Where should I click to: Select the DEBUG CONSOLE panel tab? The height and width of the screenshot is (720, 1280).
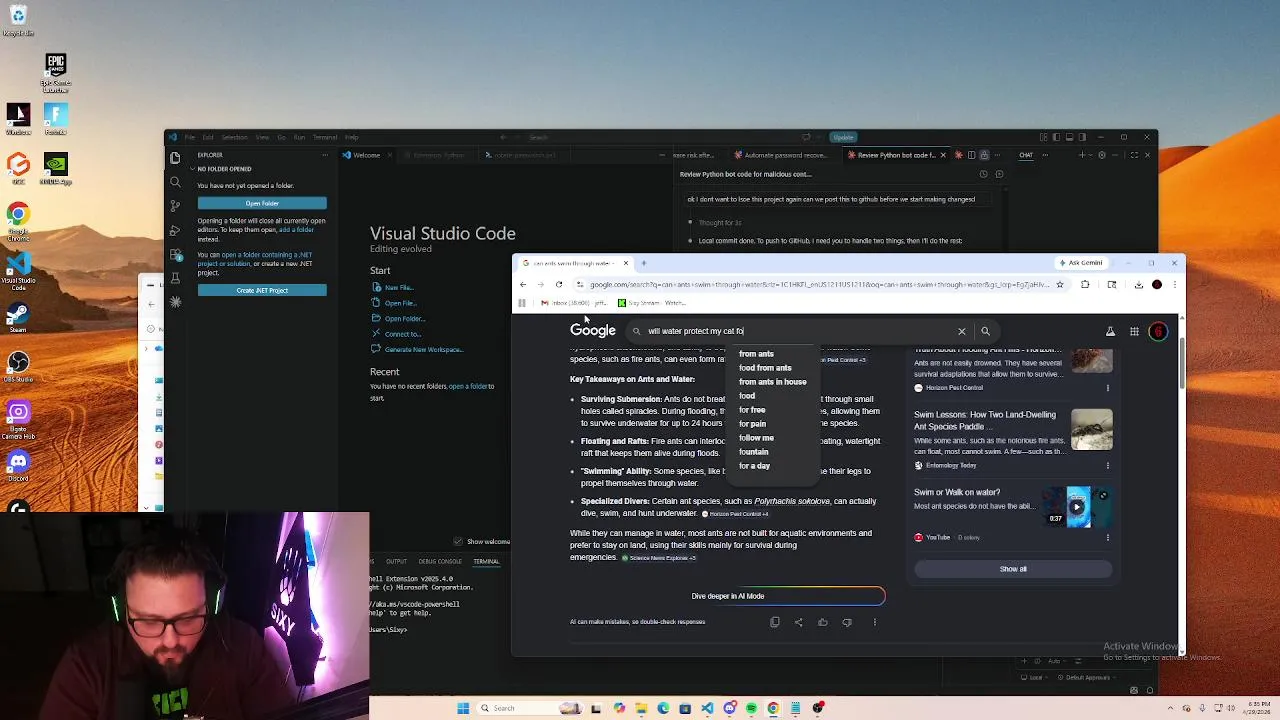[x=440, y=561]
